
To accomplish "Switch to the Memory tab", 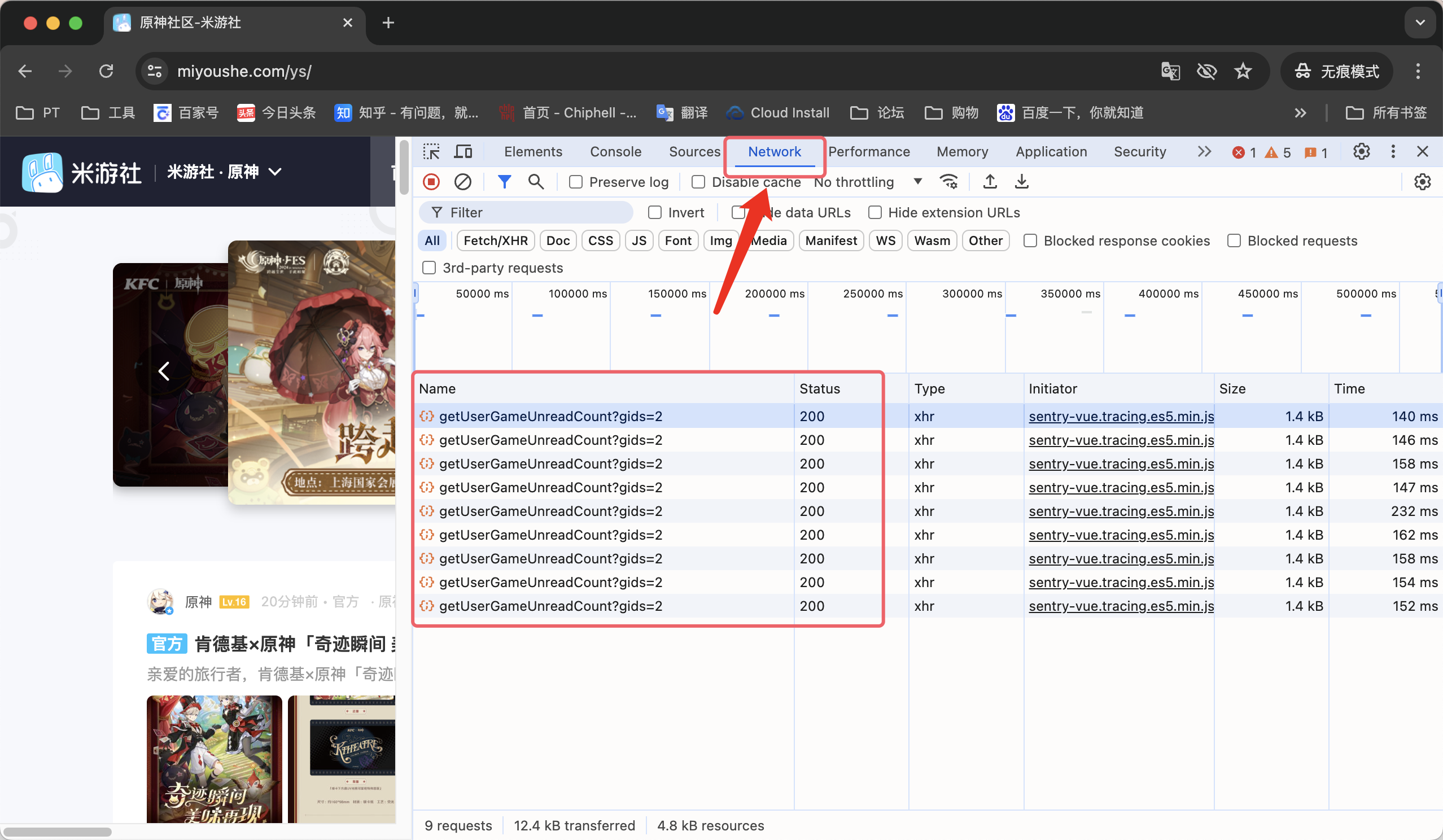I will (x=962, y=152).
